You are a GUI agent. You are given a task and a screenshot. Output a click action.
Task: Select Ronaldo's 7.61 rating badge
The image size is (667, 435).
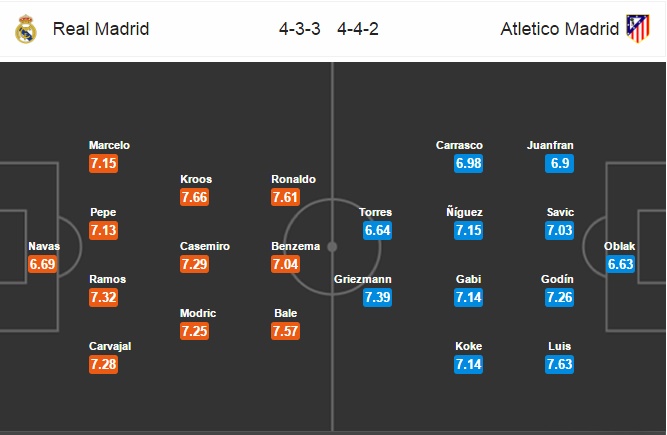click(x=285, y=197)
